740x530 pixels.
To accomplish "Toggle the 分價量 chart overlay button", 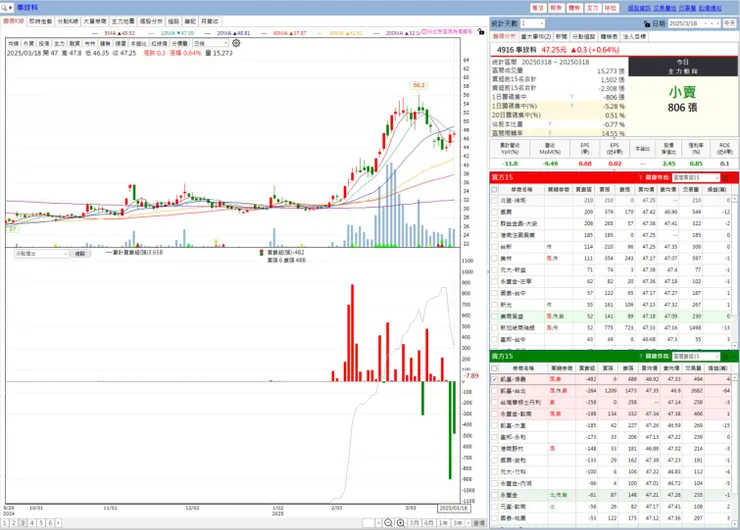I will pyautogui.click(x=180, y=43).
